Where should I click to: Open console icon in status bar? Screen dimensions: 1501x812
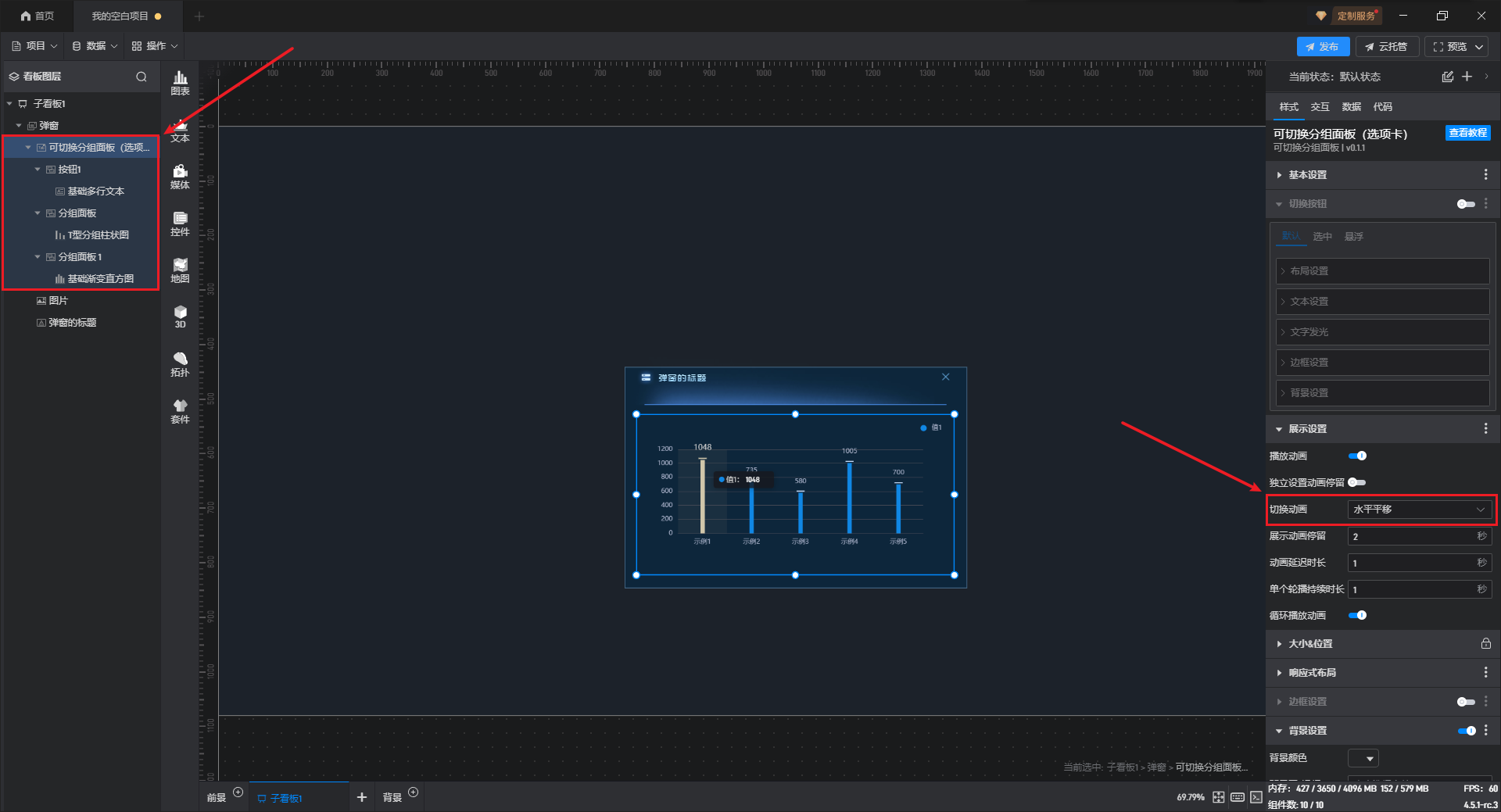click(x=1256, y=797)
